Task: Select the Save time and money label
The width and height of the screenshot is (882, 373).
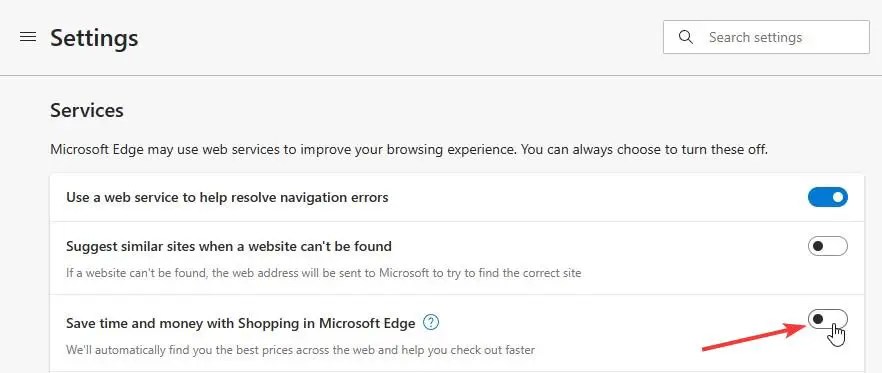Action: pos(241,323)
